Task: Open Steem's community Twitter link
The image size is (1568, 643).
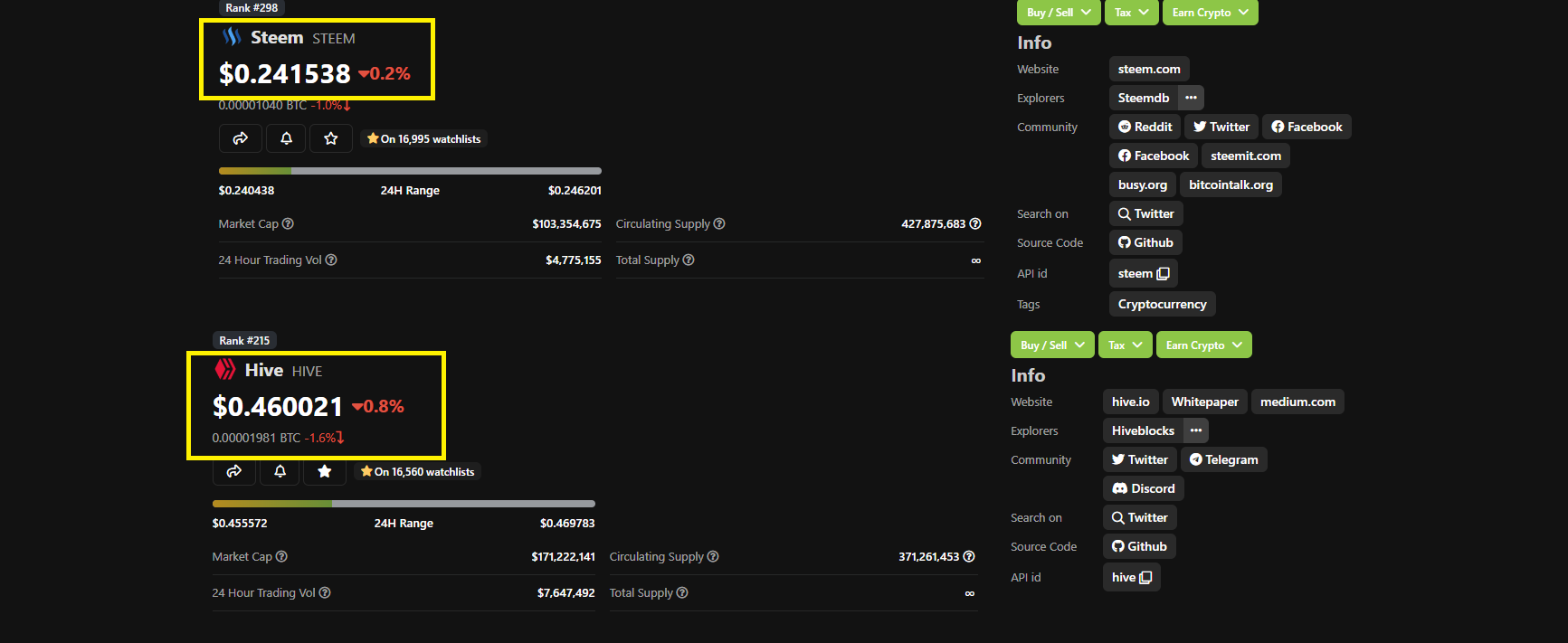Action: click(x=1221, y=127)
